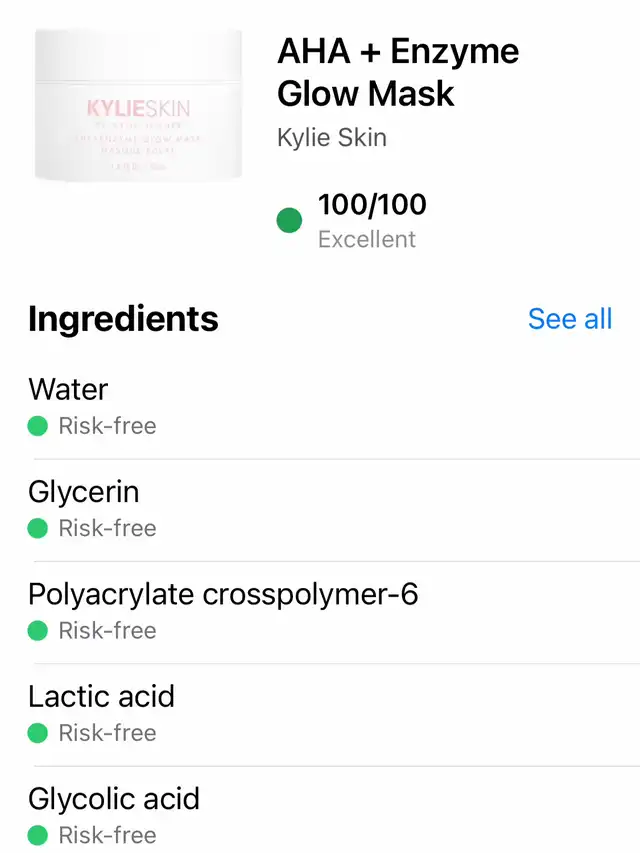Tap the green risk dot under Glycerin
The width and height of the screenshot is (640, 853).
38,528
